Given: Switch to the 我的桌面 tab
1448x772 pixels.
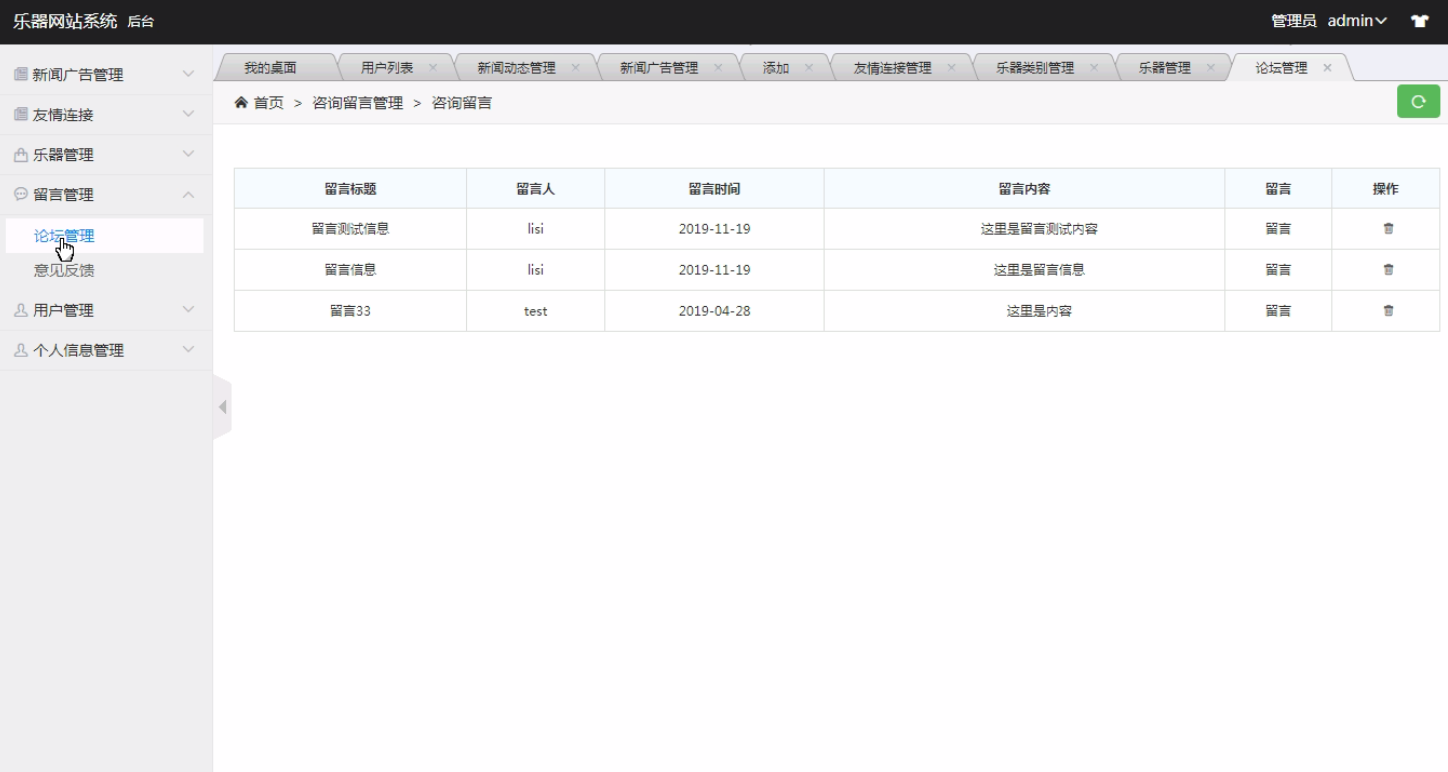Looking at the screenshot, I should point(270,68).
